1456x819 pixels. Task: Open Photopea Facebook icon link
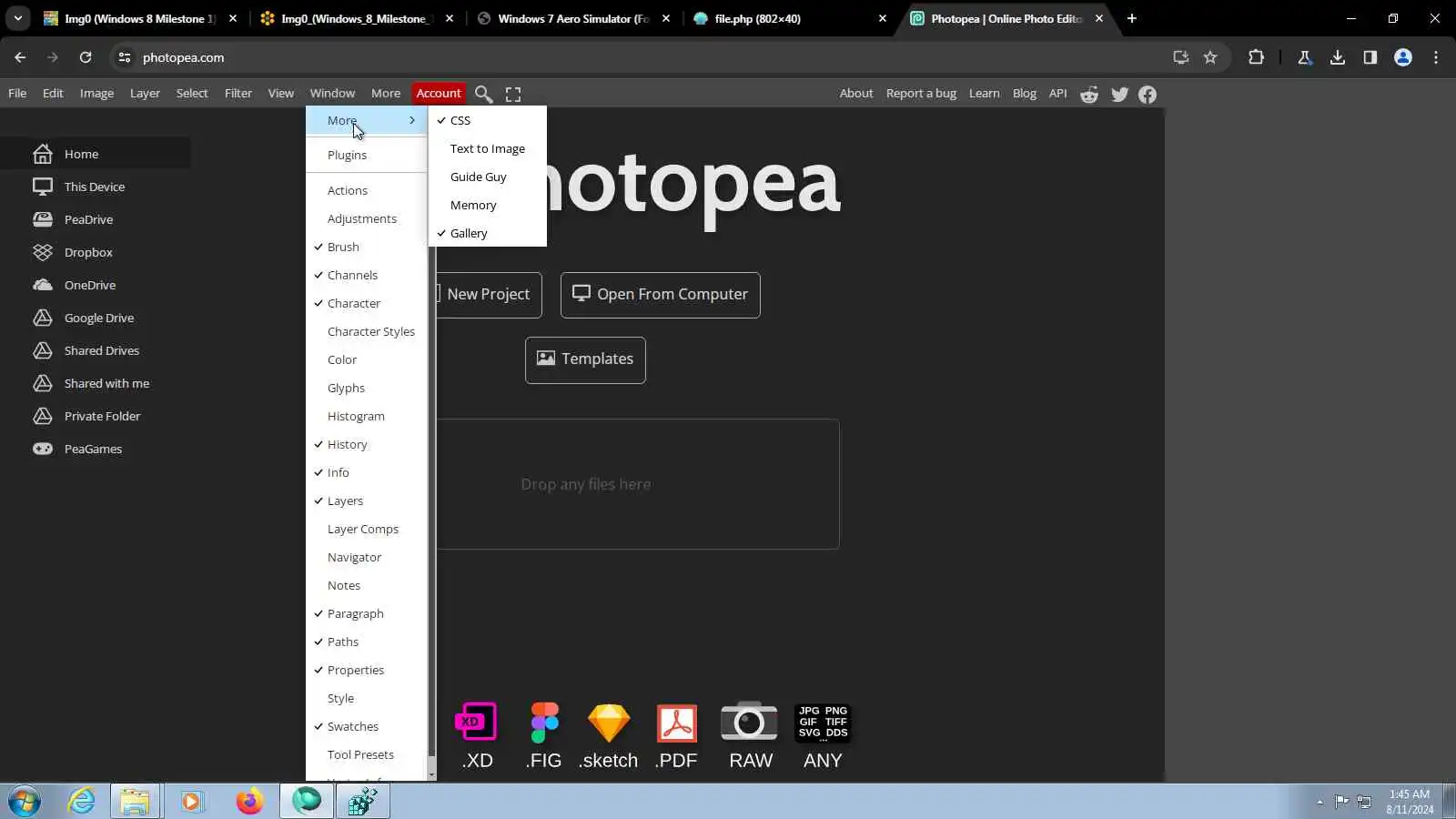[1148, 94]
